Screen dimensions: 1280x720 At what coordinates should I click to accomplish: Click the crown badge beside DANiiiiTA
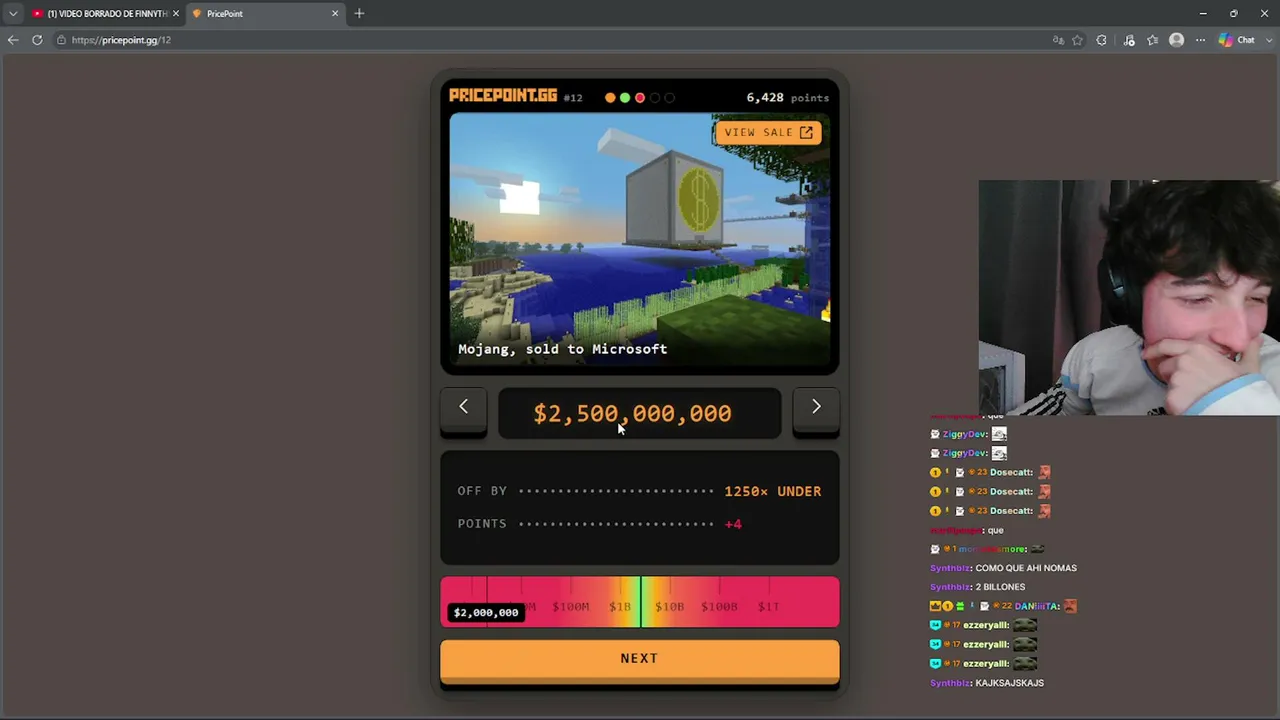tap(935, 606)
